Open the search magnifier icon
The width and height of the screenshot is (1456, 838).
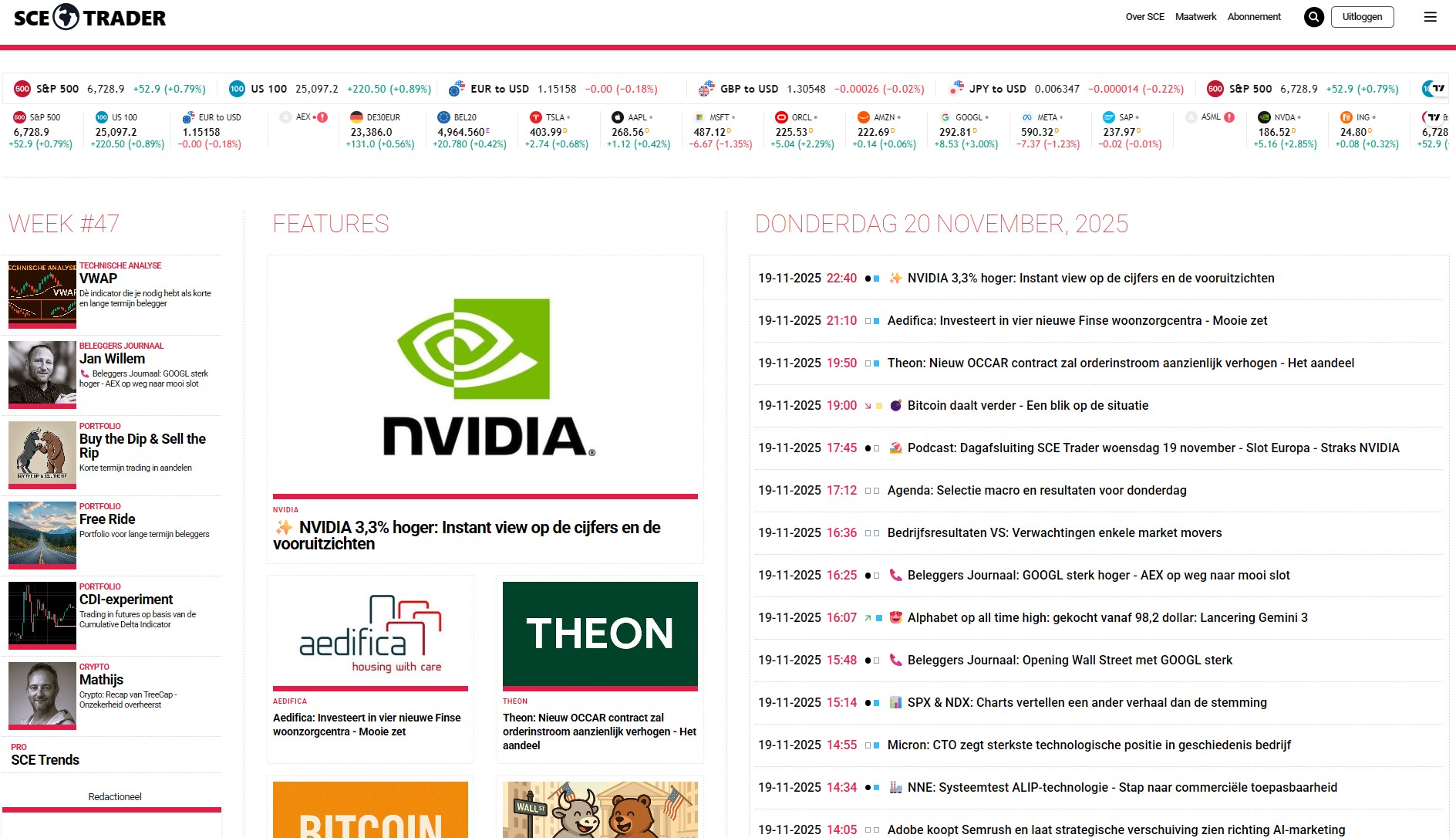(x=1314, y=17)
